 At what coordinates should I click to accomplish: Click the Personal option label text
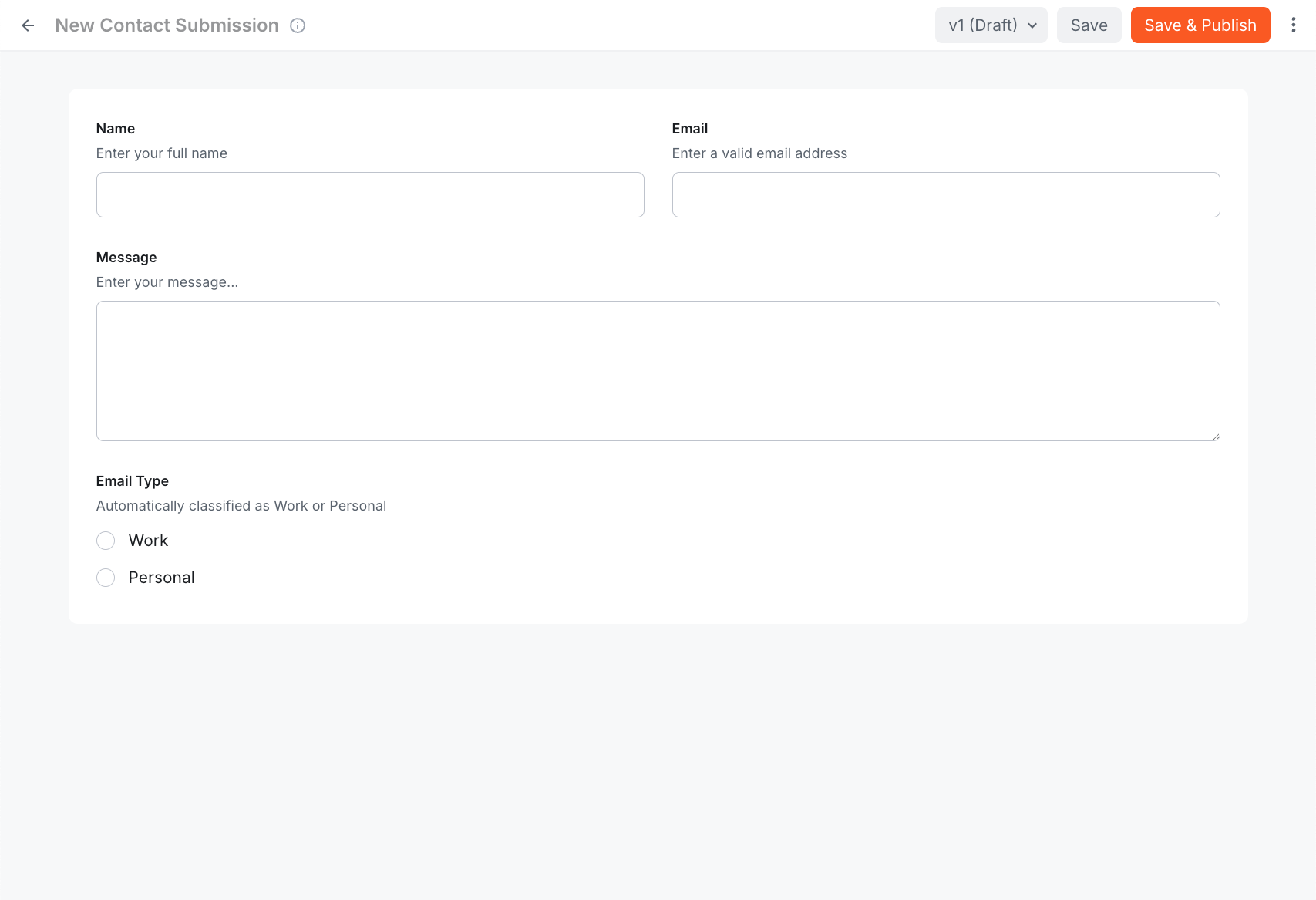(x=161, y=577)
